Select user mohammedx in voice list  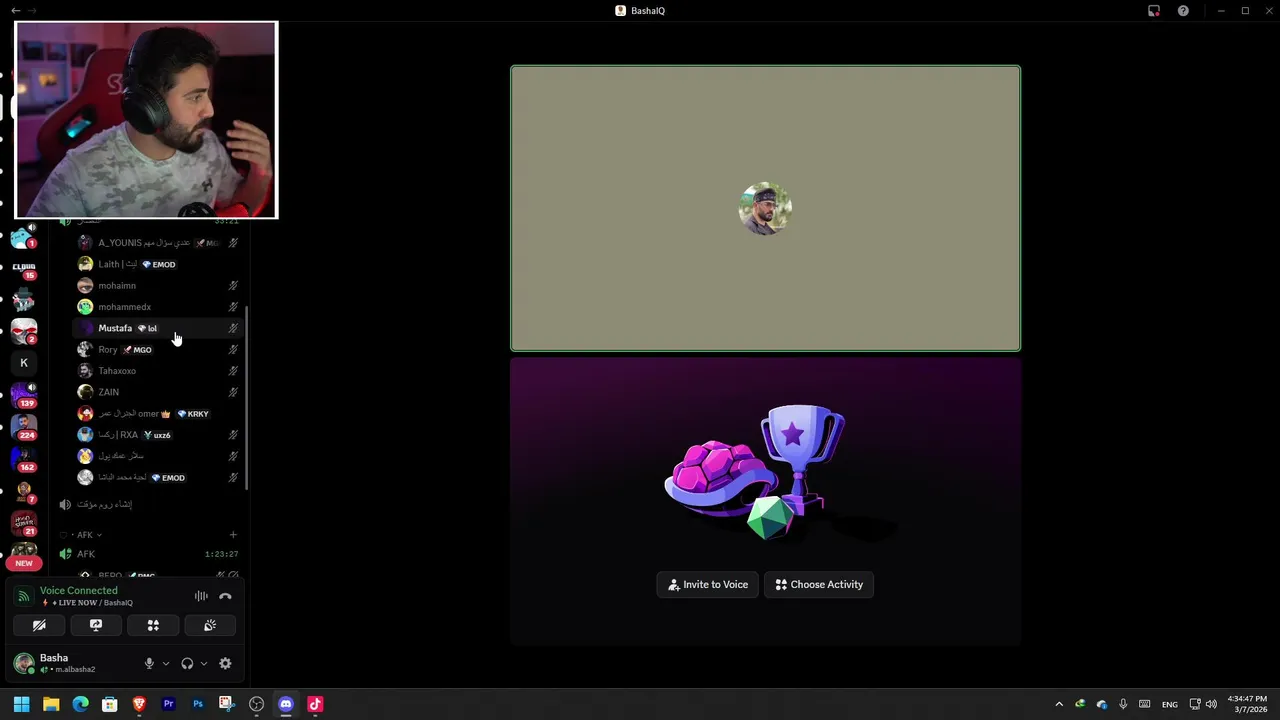coord(158,307)
